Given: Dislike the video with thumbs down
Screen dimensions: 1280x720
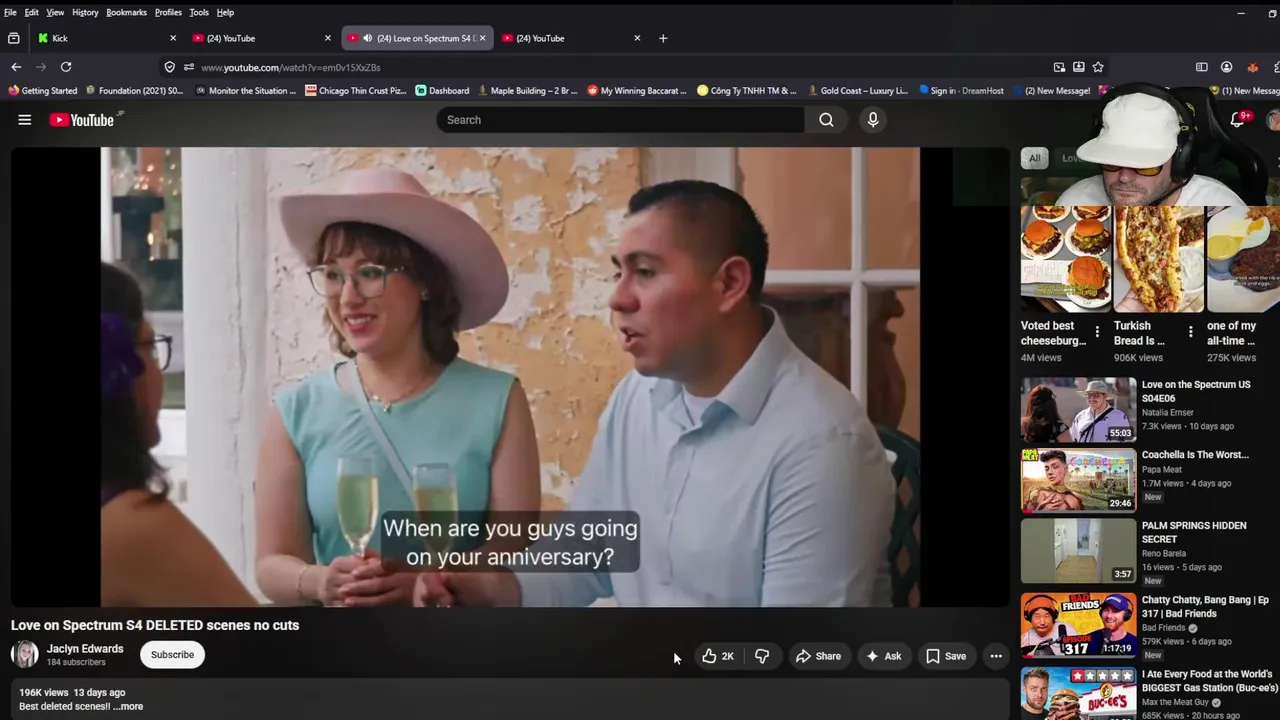Looking at the screenshot, I should coord(762,656).
